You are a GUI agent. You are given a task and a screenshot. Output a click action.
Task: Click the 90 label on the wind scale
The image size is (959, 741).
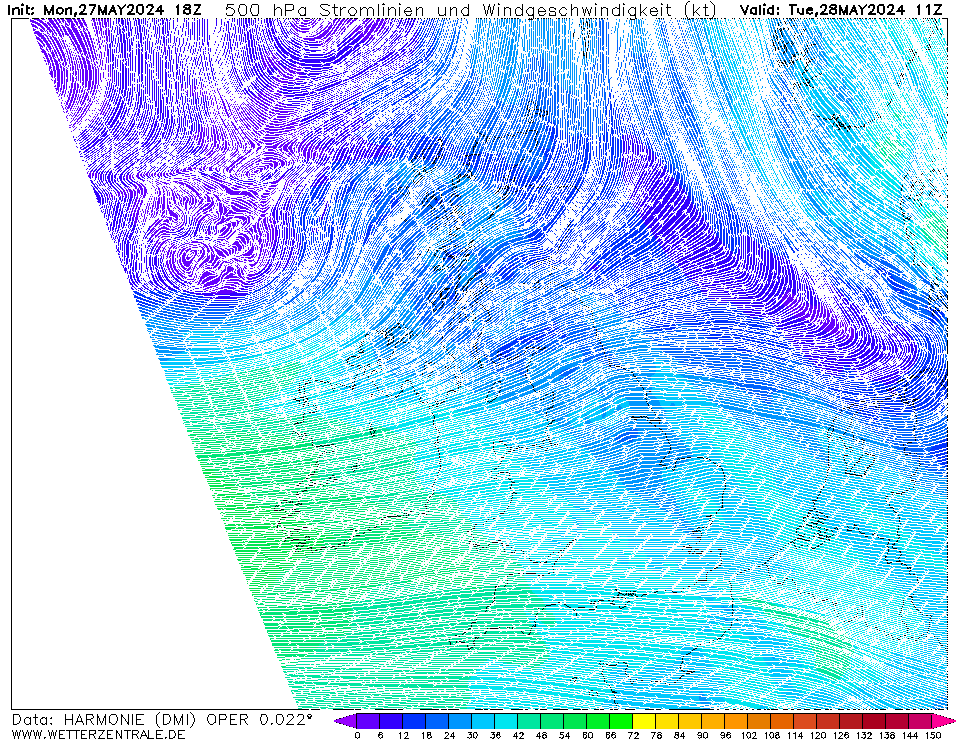coord(702,735)
